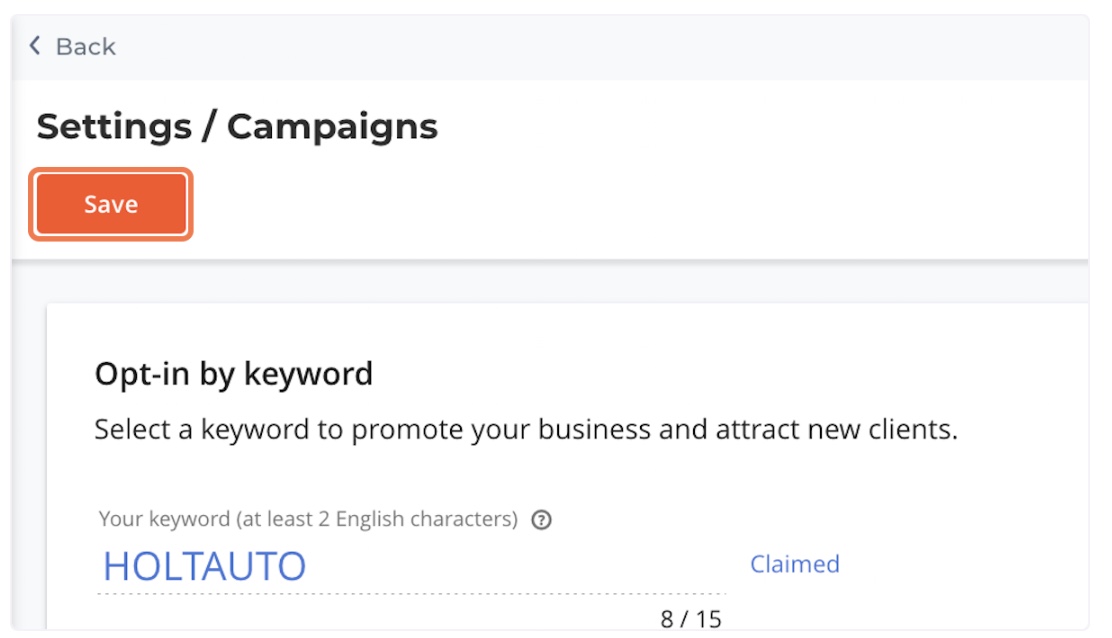1112x638 pixels.
Task: Place cursor after the last letter of HOLTAUTO
Action: [308, 566]
